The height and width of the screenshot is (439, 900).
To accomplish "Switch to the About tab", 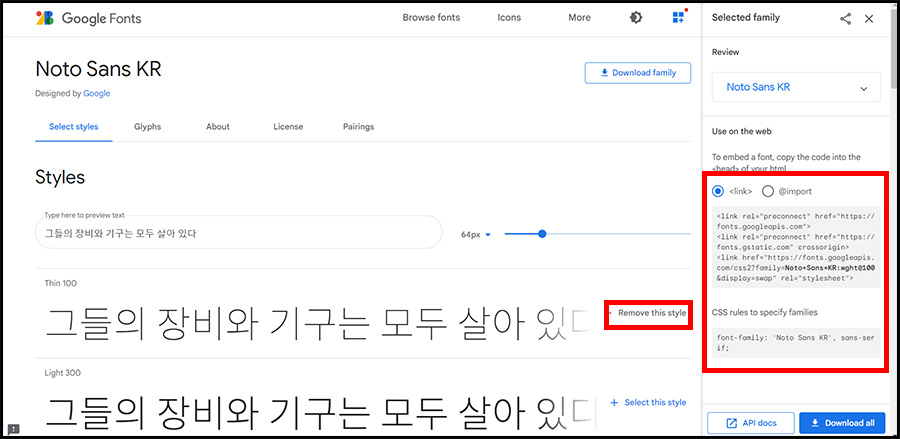I will pos(218,126).
